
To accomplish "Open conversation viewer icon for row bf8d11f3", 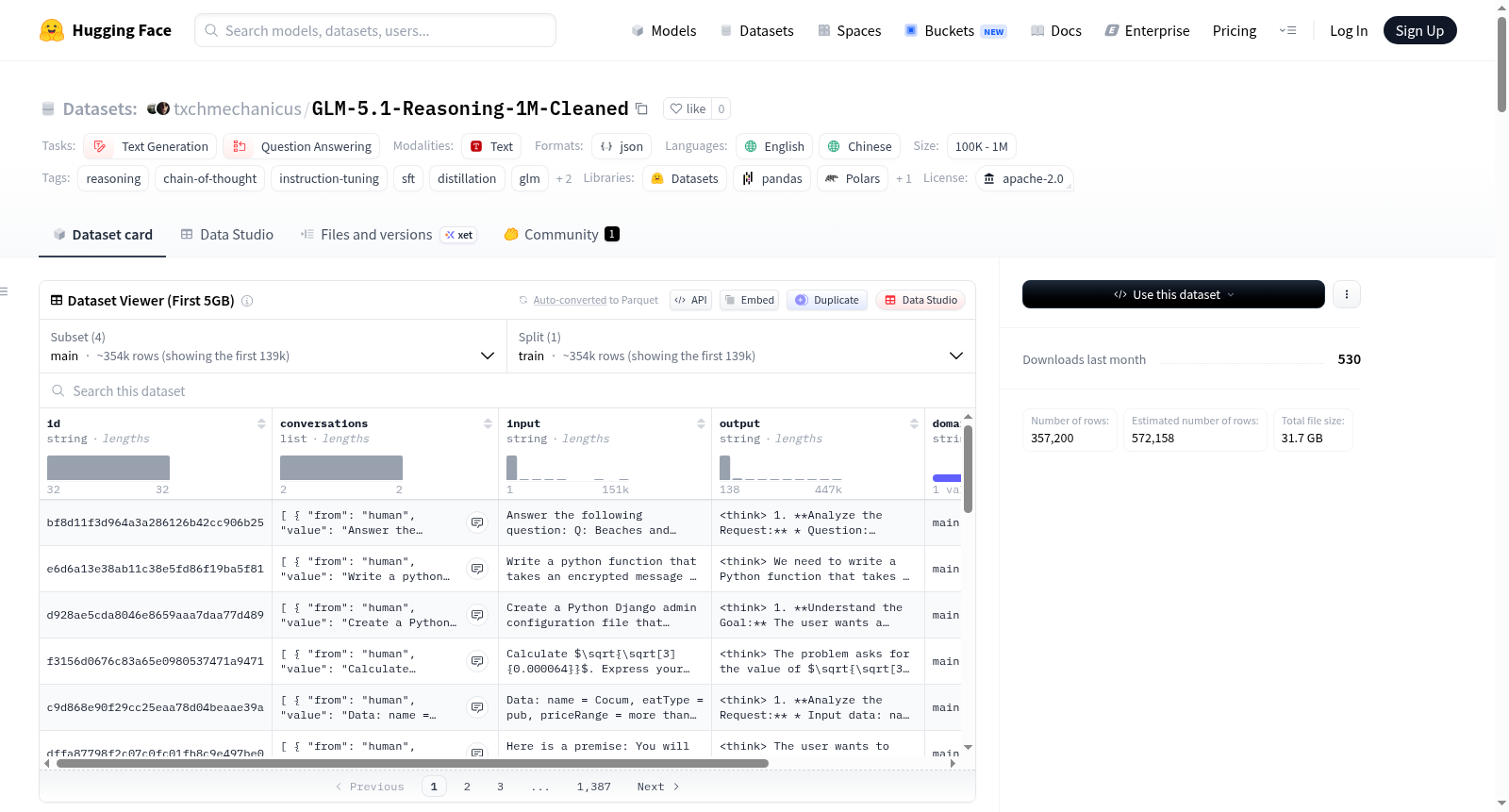I will pos(477,522).
